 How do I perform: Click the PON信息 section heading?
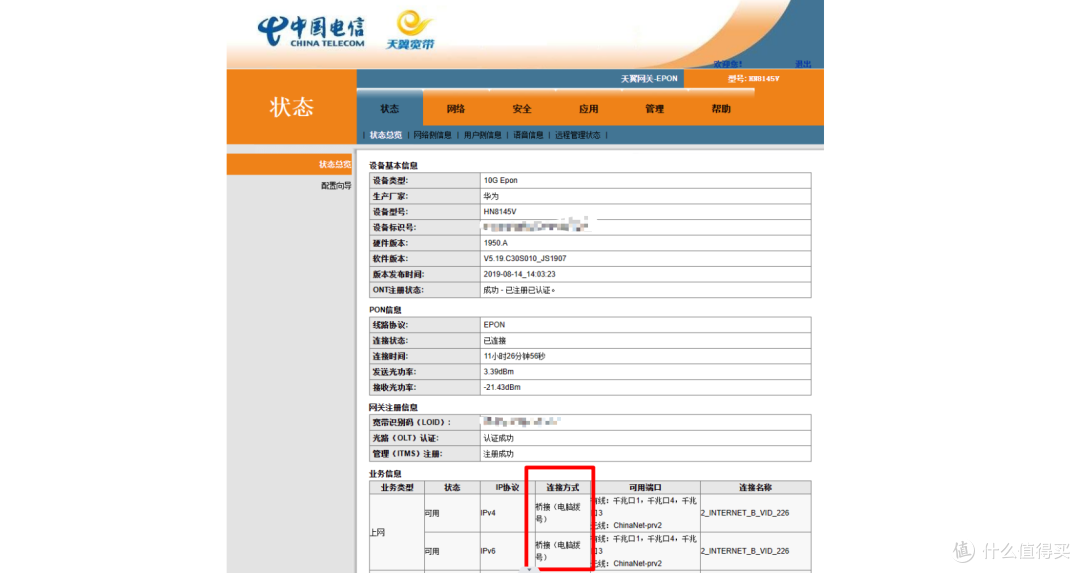[385, 310]
